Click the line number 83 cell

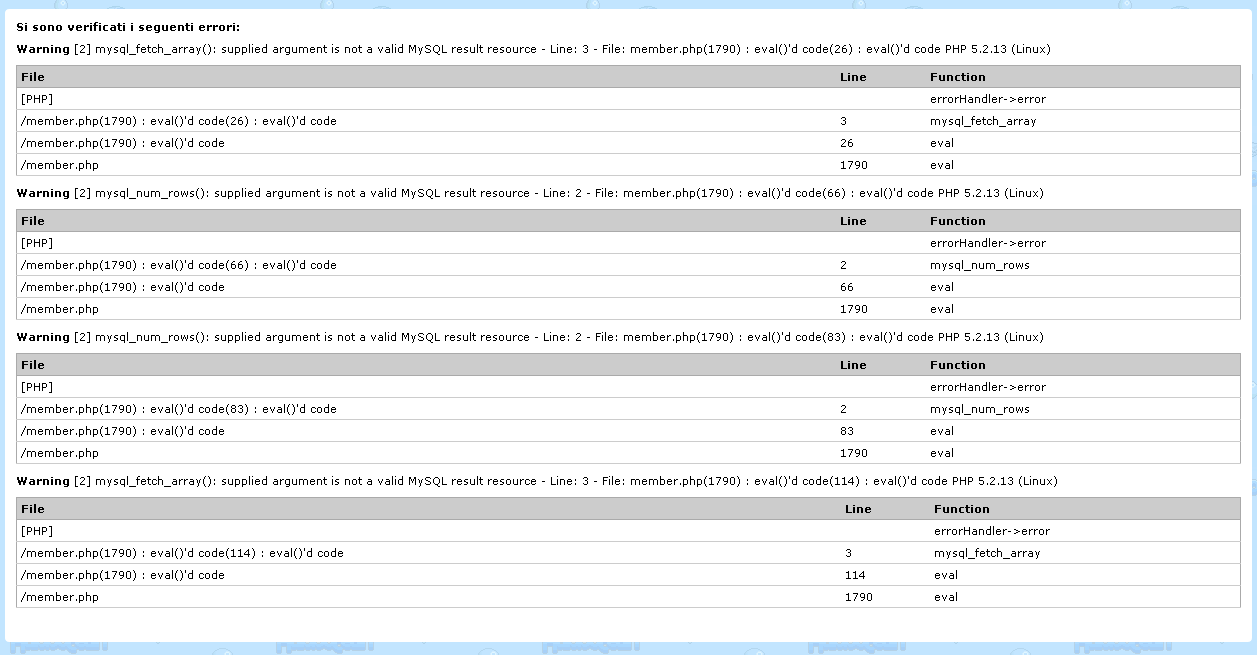(x=847, y=431)
